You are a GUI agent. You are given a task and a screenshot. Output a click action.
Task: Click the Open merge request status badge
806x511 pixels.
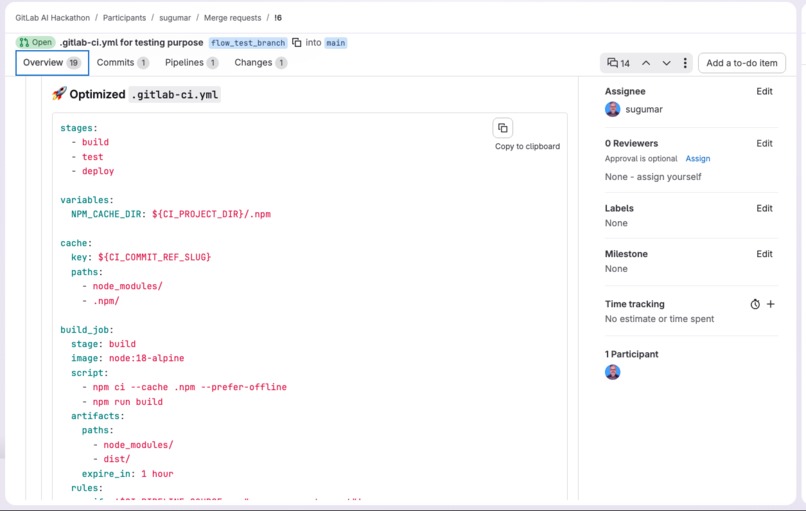tap(35, 42)
